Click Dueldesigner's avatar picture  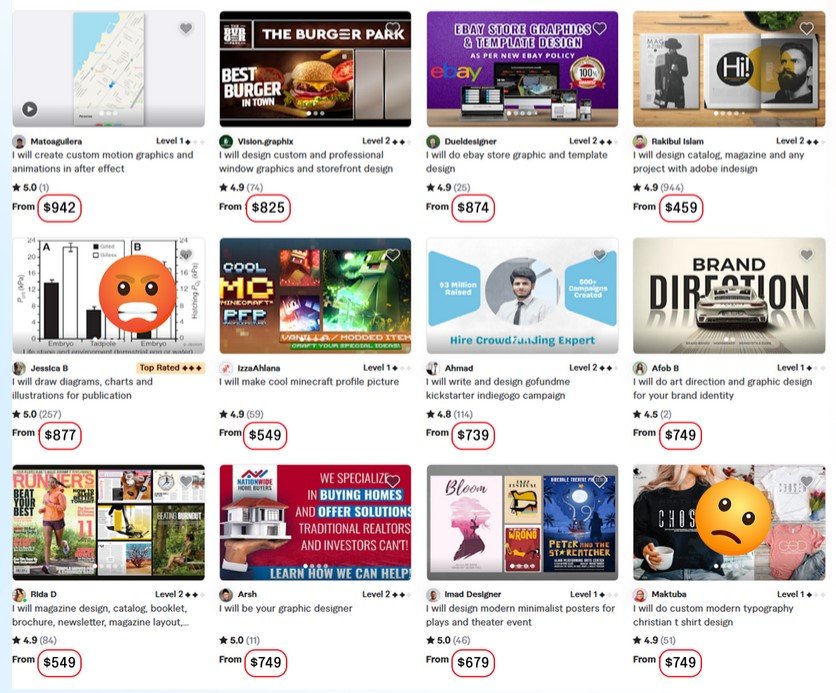click(x=433, y=141)
